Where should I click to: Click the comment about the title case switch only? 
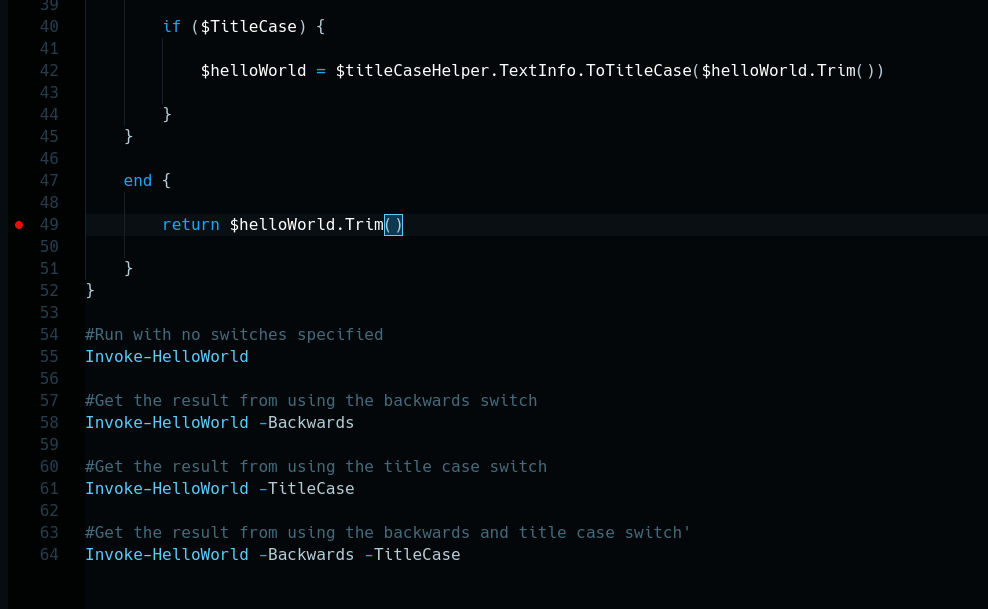[x=316, y=467]
